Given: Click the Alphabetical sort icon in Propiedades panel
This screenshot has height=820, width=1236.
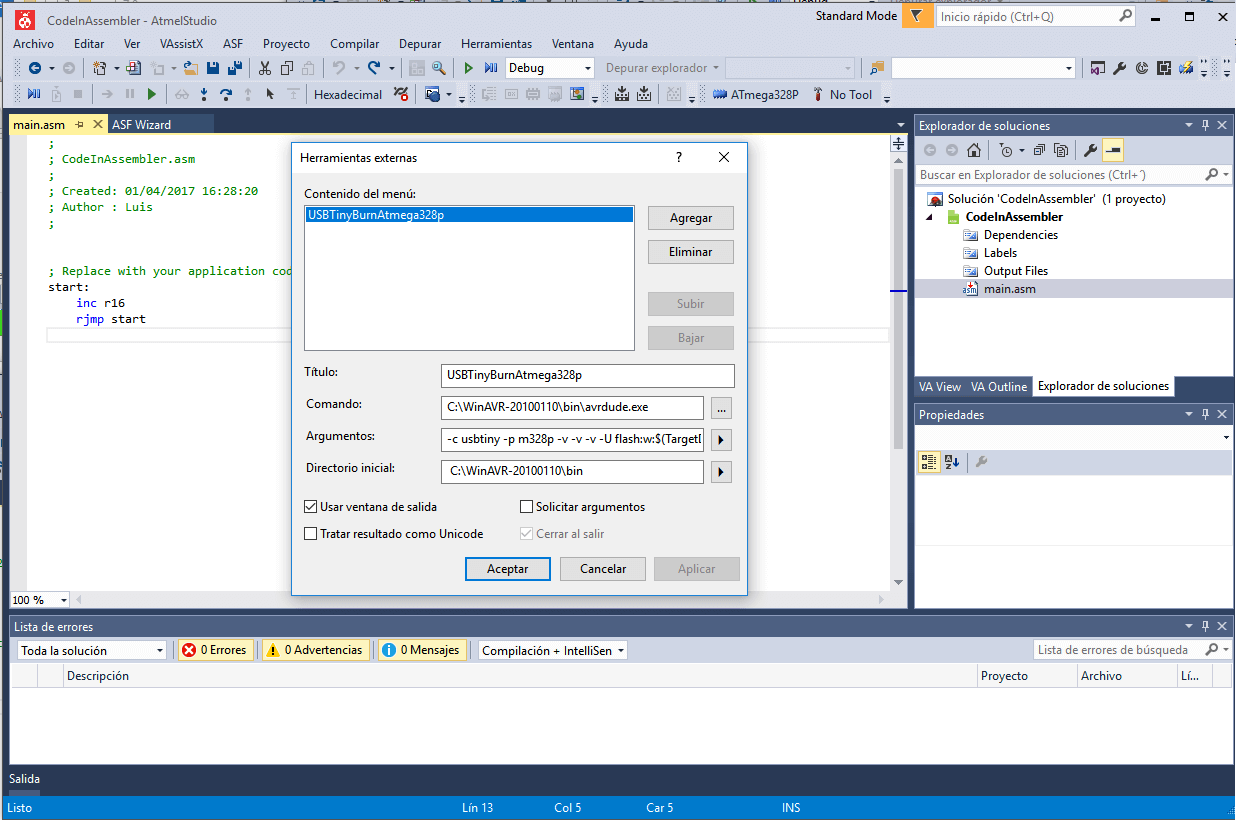Looking at the screenshot, I should point(952,462).
